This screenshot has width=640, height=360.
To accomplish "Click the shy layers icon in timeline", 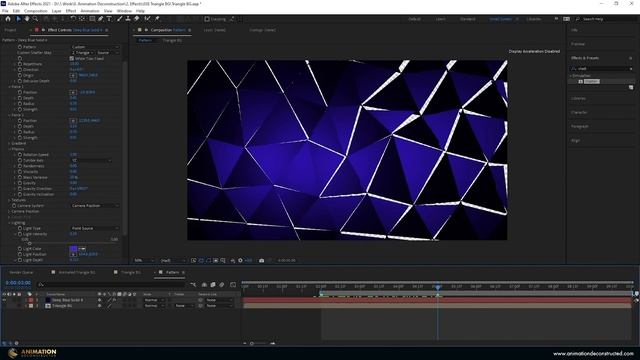I will pyautogui.click(x=204, y=284).
